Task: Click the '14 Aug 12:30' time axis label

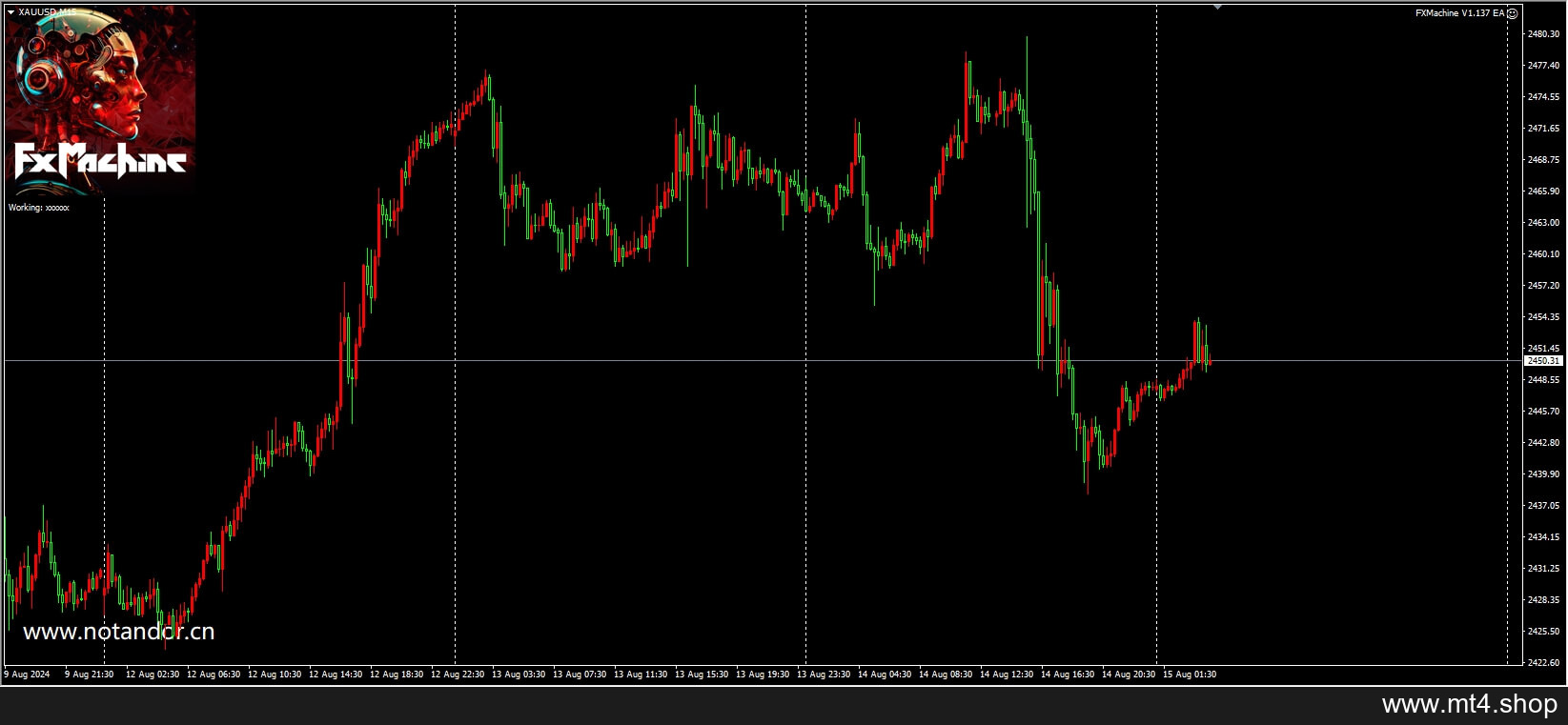Action: [1007, 675]
